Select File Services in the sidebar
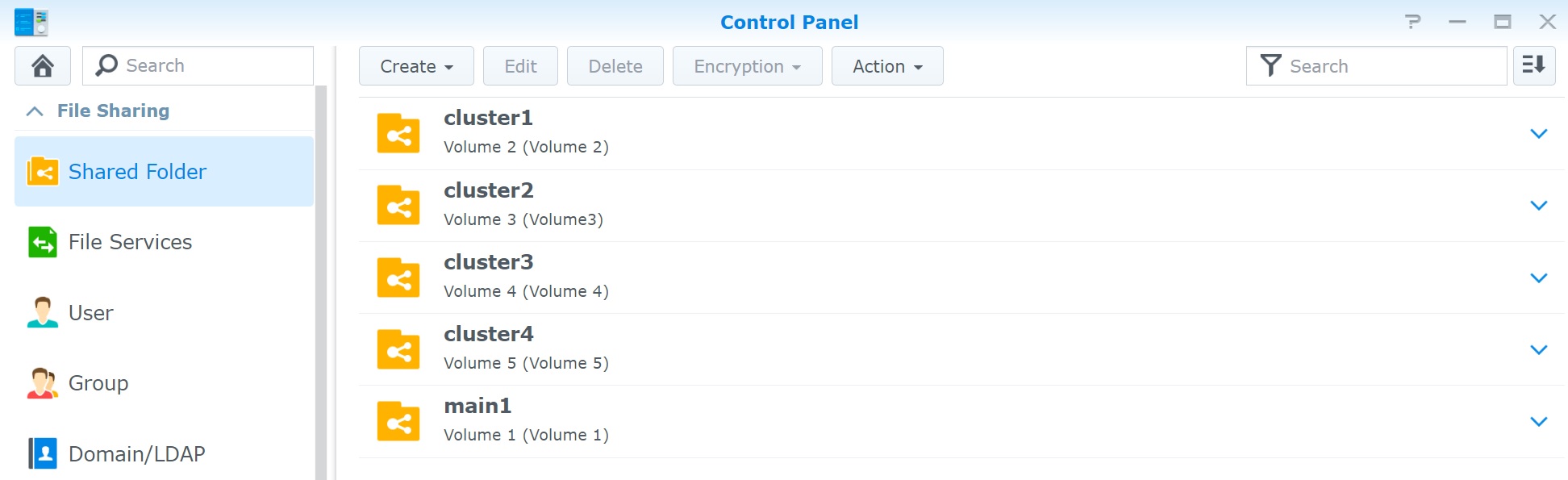 click(130, 242)
